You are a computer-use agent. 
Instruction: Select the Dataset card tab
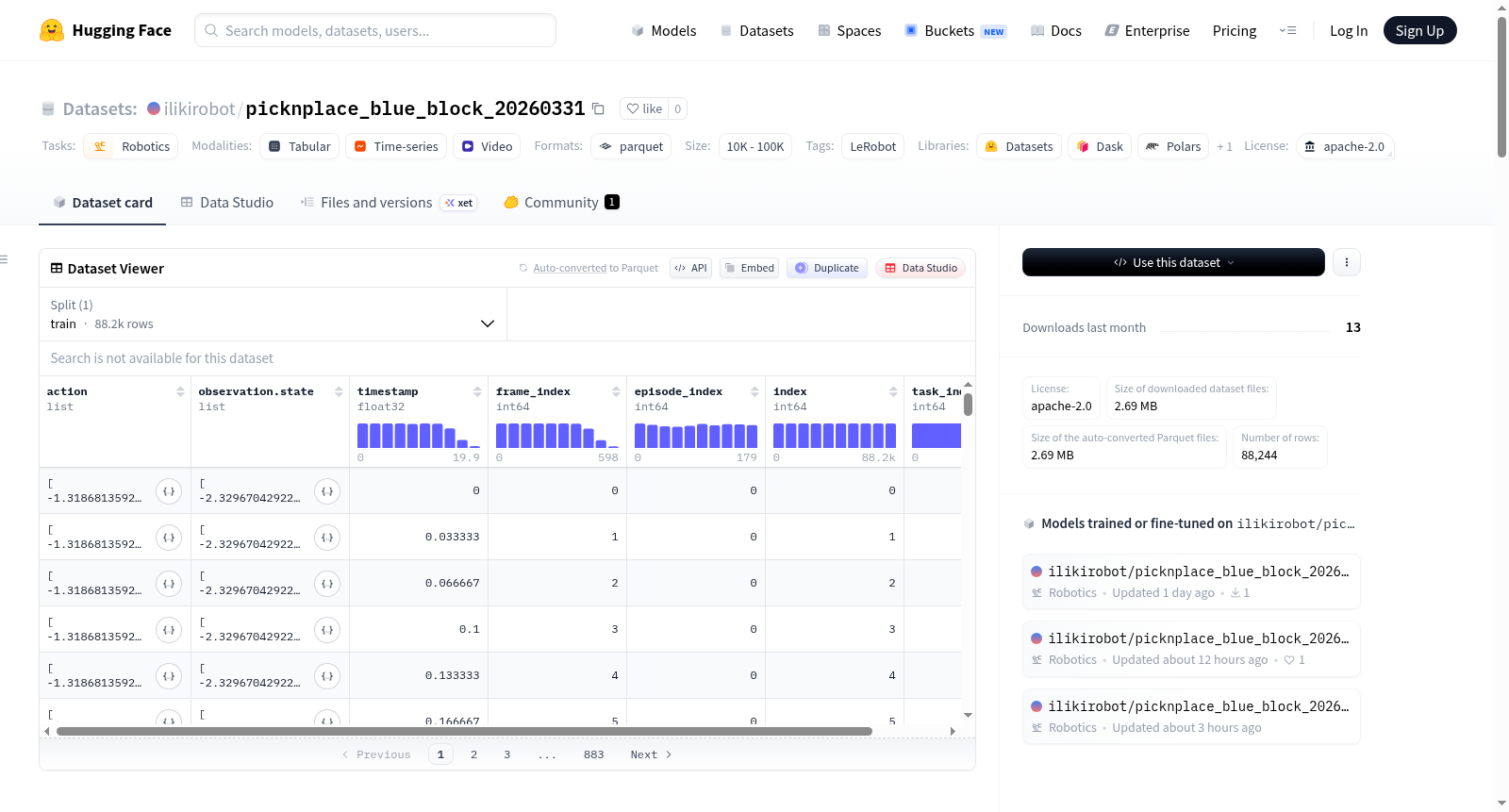[x=103, y=202]
